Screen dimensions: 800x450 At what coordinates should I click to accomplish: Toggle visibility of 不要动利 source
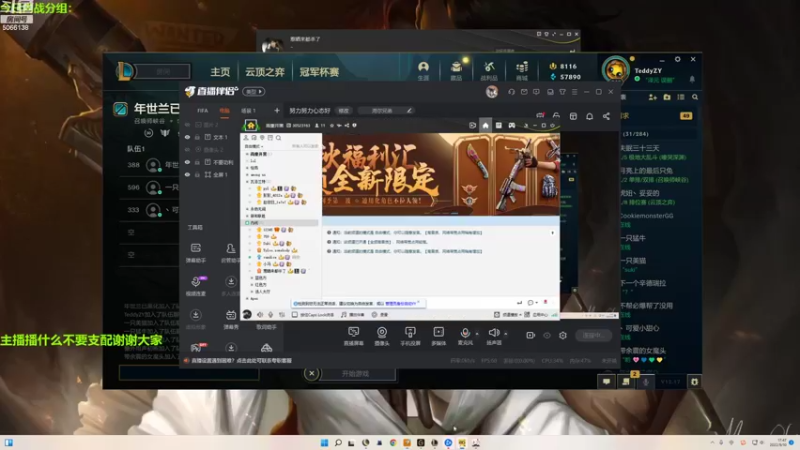tap(187, 162)
